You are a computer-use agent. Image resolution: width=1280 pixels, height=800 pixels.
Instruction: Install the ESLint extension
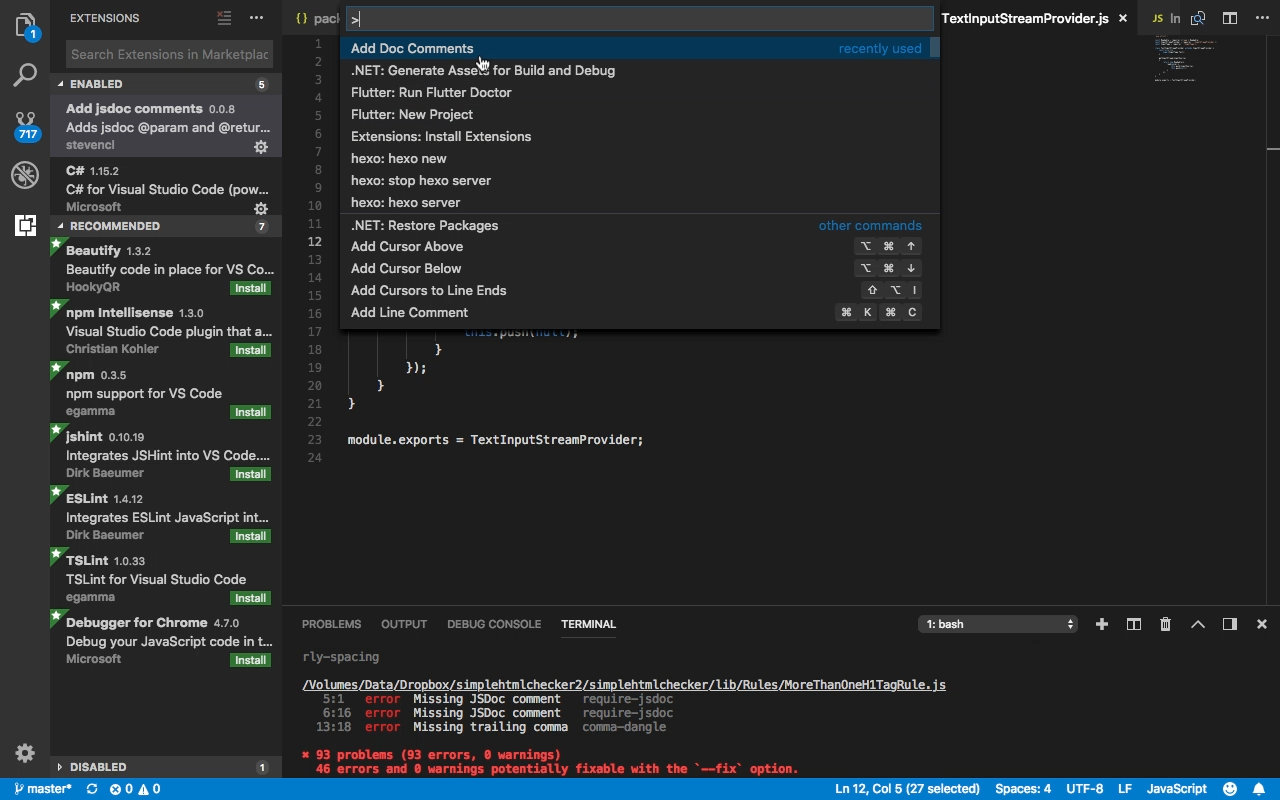point(250,536)
